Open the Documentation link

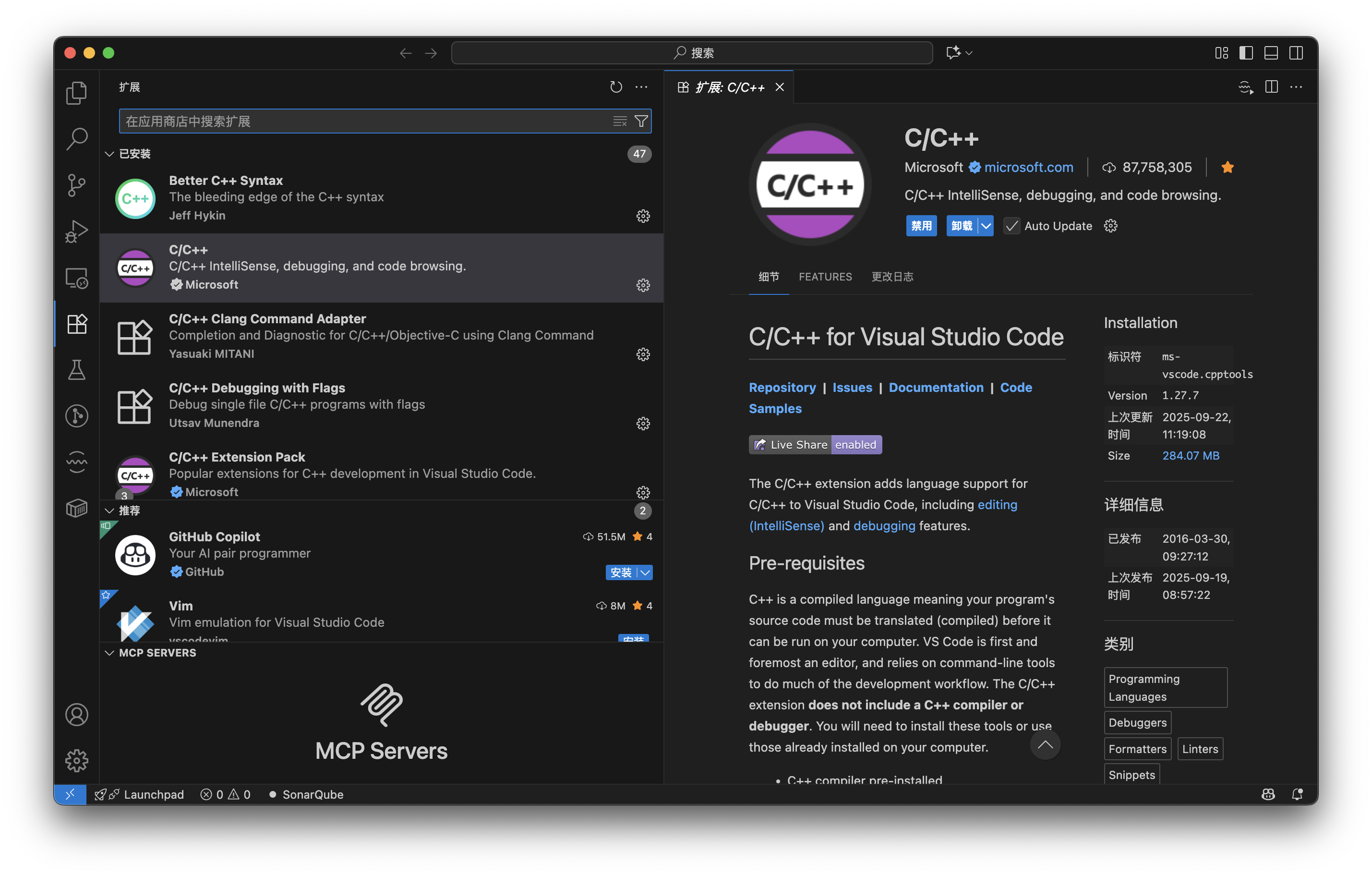tap(936, 388)
